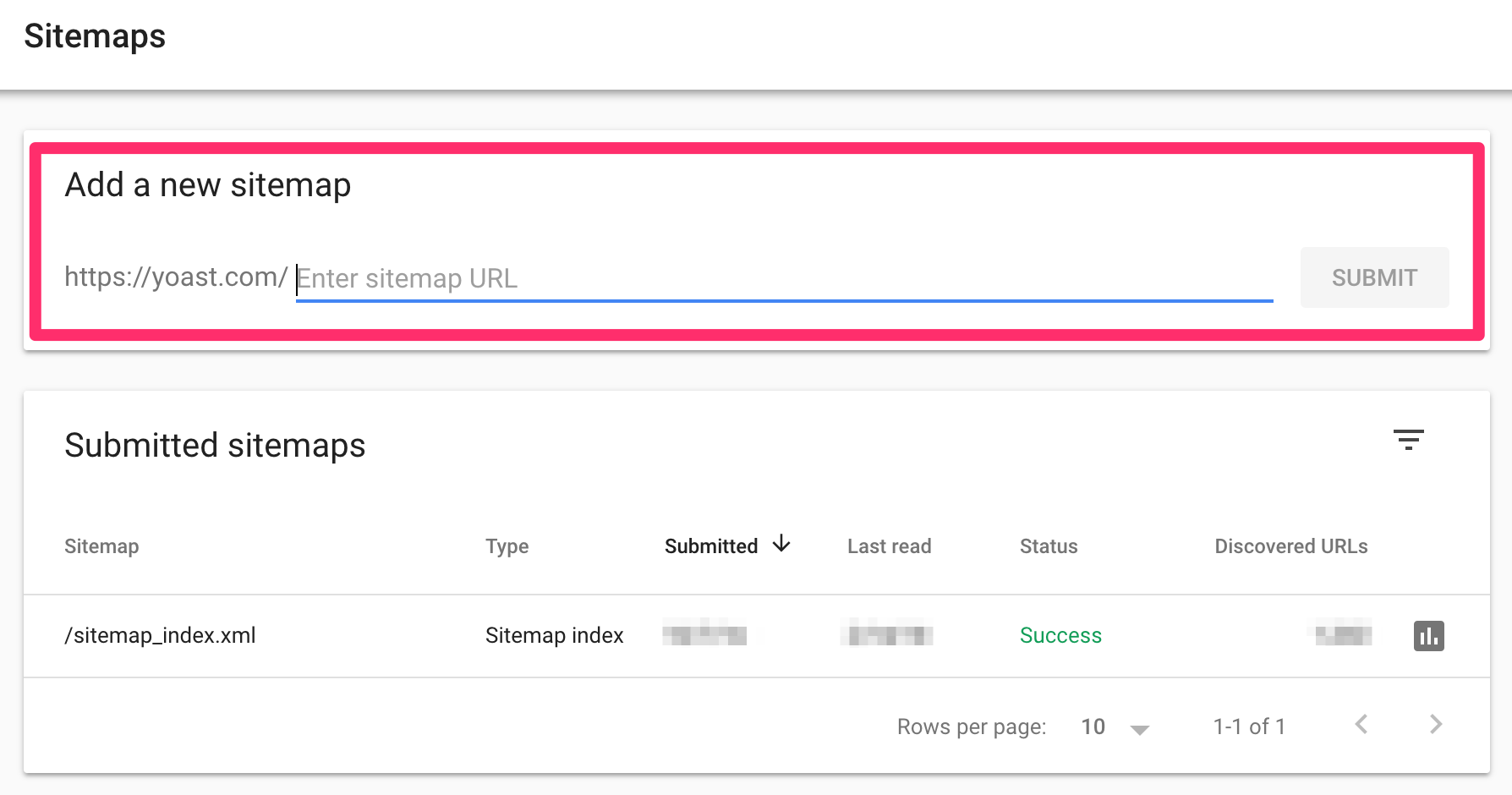Focus the Enter sitemap URL field
Image resolution: width=1512 pixels, height=795 pixels.
(x=783, y=278)
